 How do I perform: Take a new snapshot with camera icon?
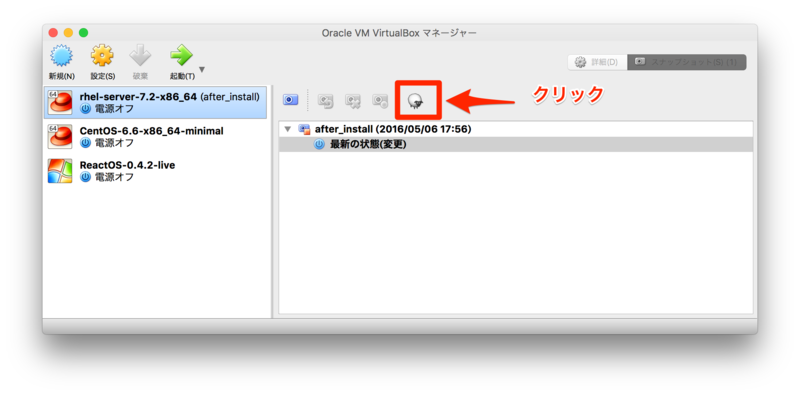[x=290, y=100]
